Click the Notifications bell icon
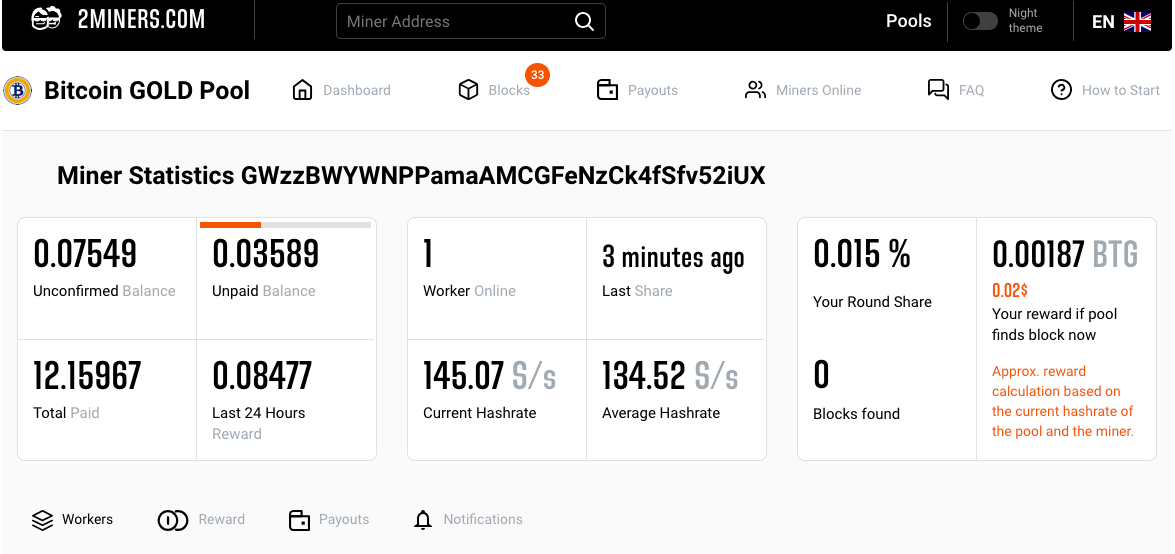Screen dimensions: 1175x554 (x=423, y=520)
